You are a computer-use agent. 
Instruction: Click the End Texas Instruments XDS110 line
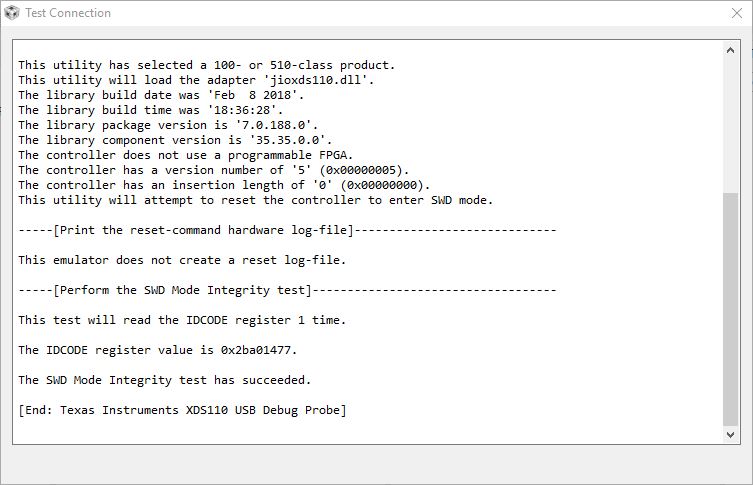pos(182,410)
